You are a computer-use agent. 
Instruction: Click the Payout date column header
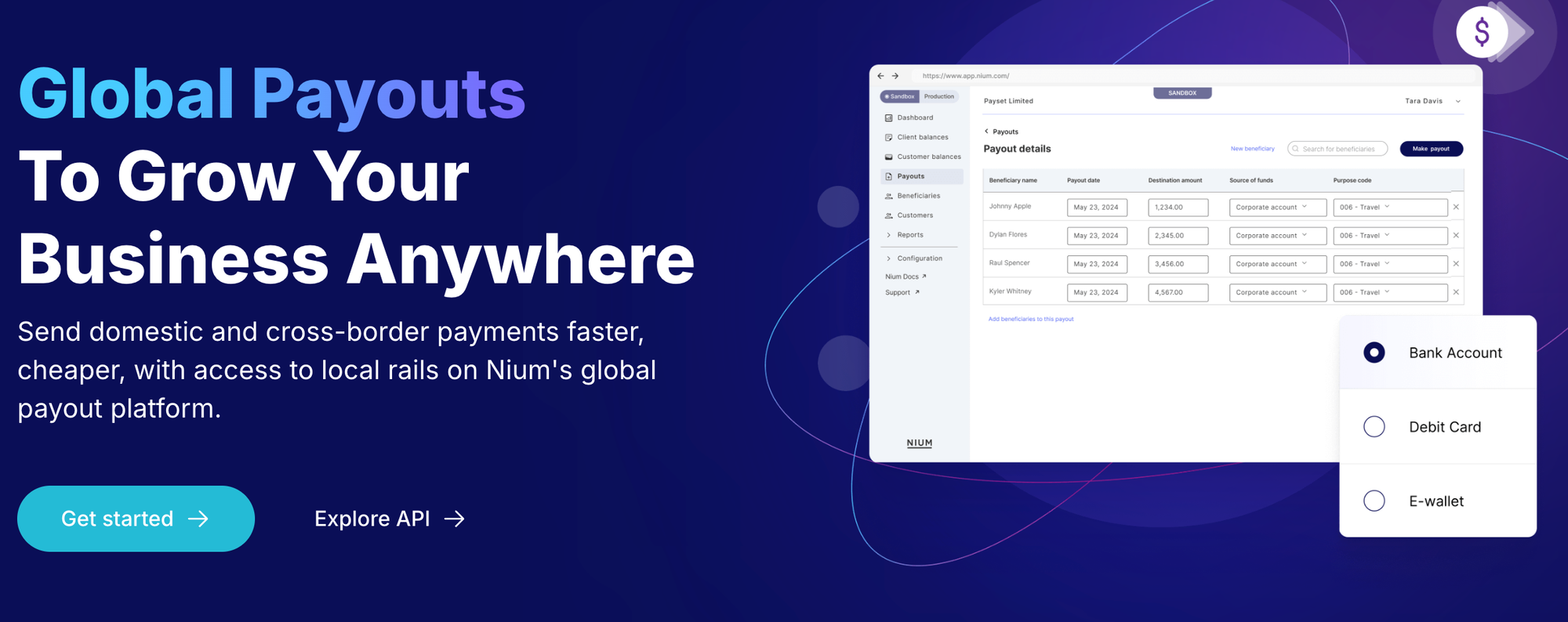coord(1083,181)
